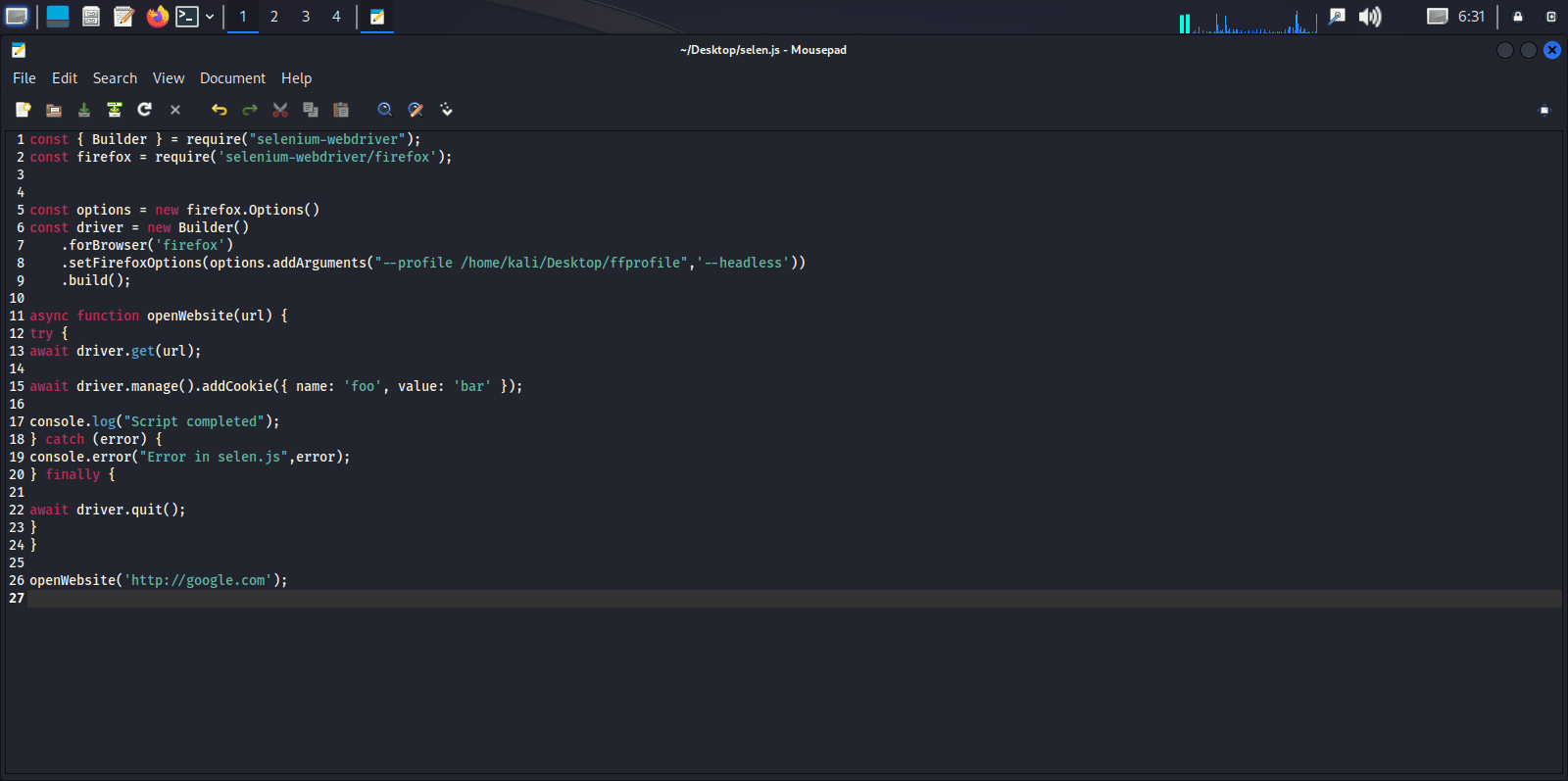Launch the terminal emulator from panel

[187, 17]
